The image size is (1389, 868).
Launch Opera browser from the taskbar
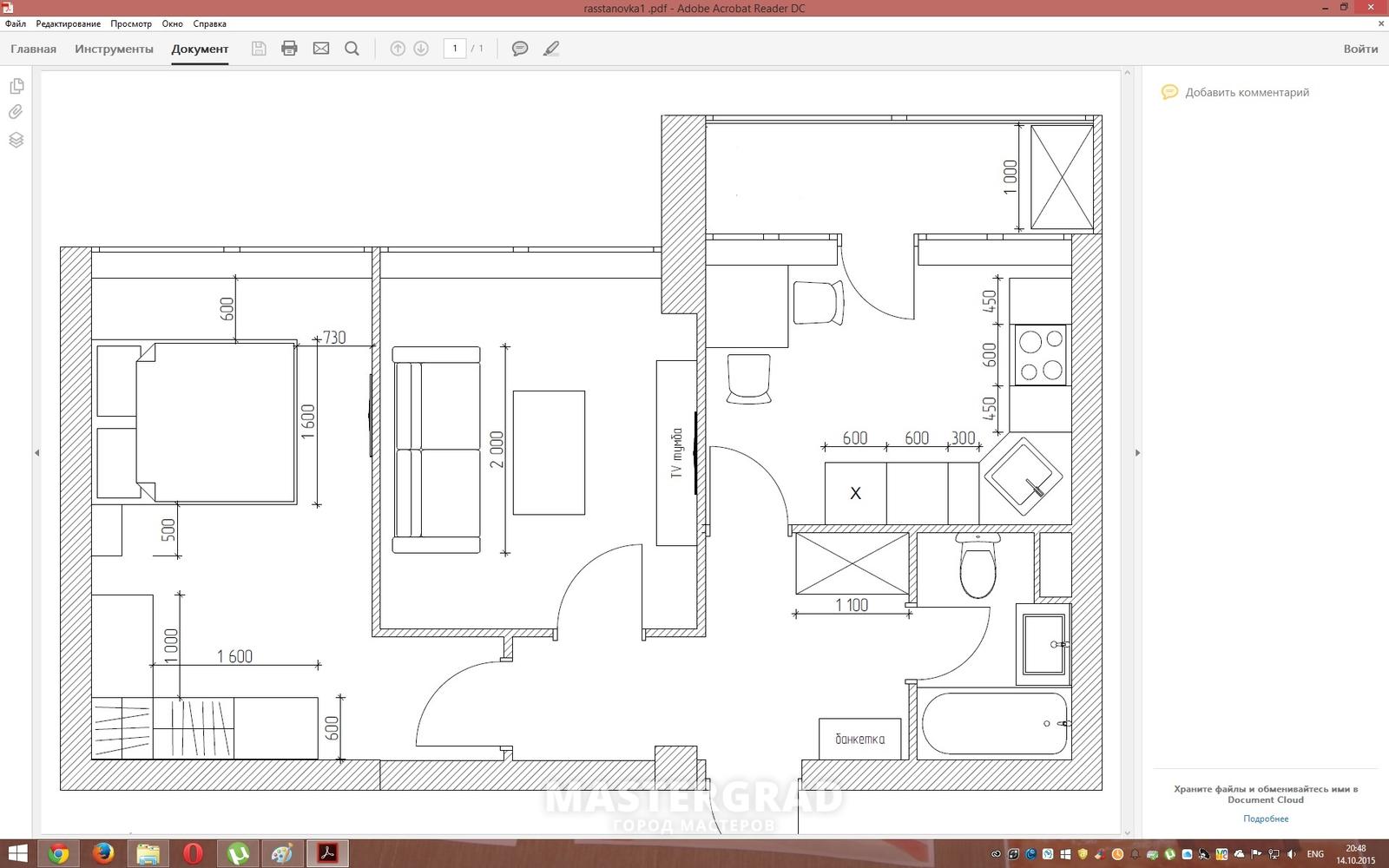point(193,854)
